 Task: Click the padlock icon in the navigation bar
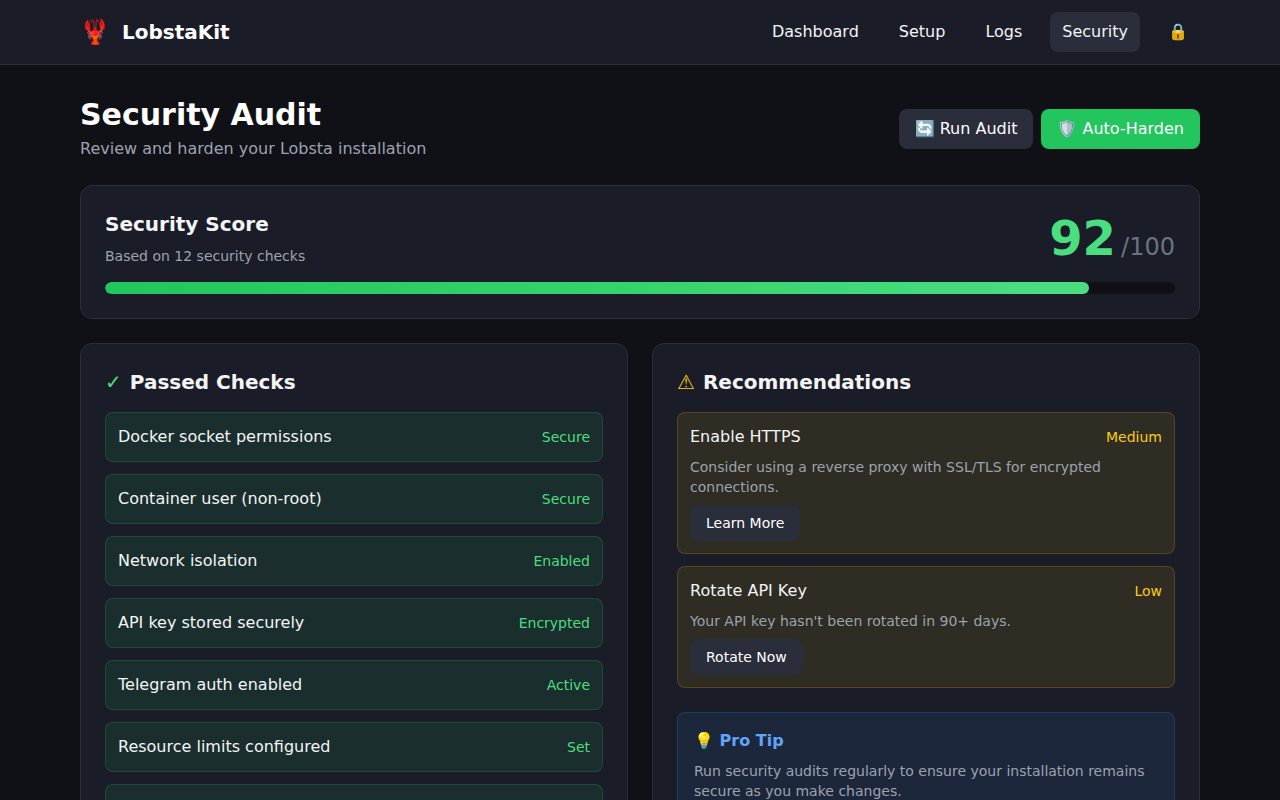(1177, 31)
